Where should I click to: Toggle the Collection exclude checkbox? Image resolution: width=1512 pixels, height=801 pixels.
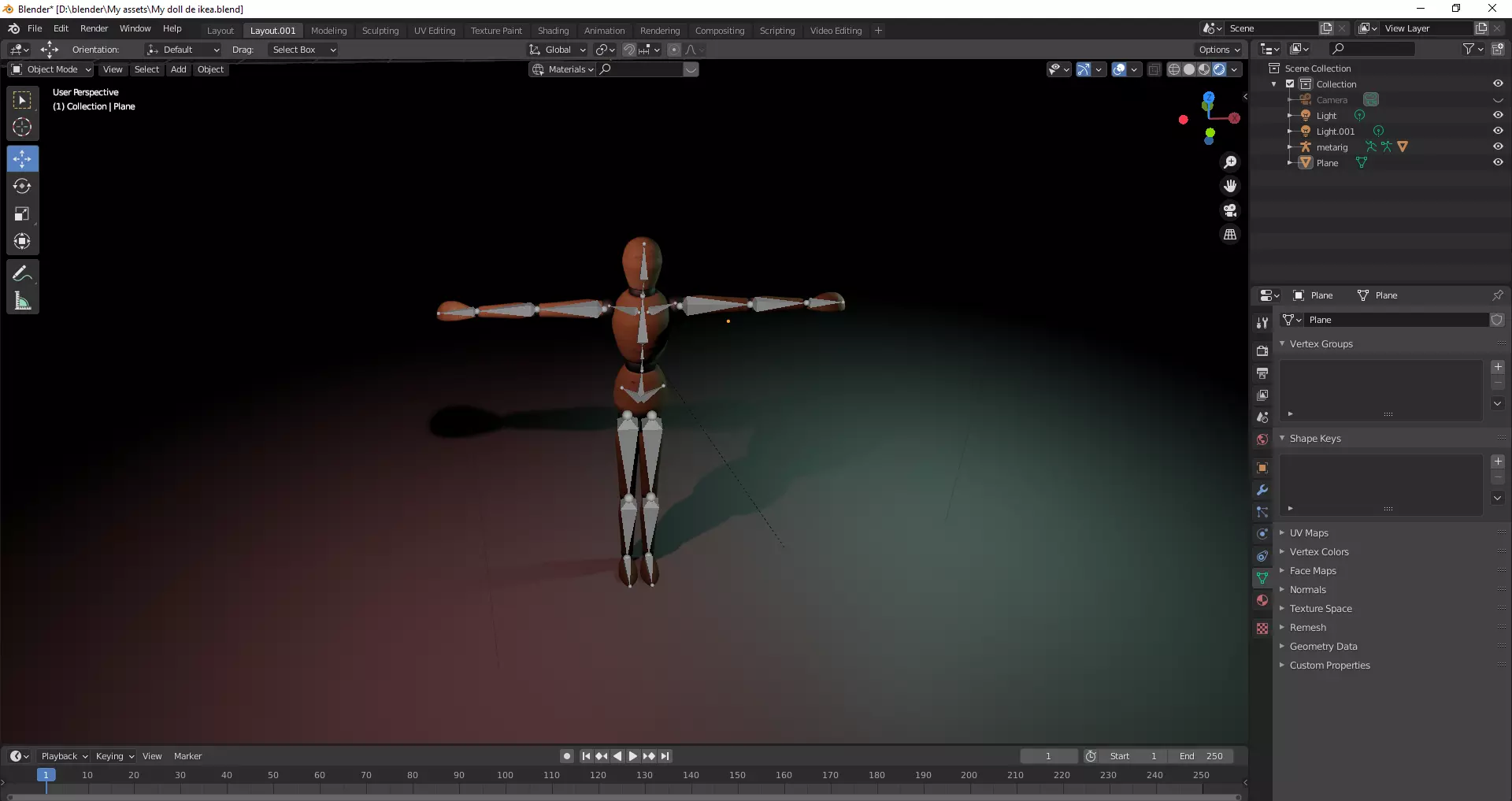coord(1290,83)
